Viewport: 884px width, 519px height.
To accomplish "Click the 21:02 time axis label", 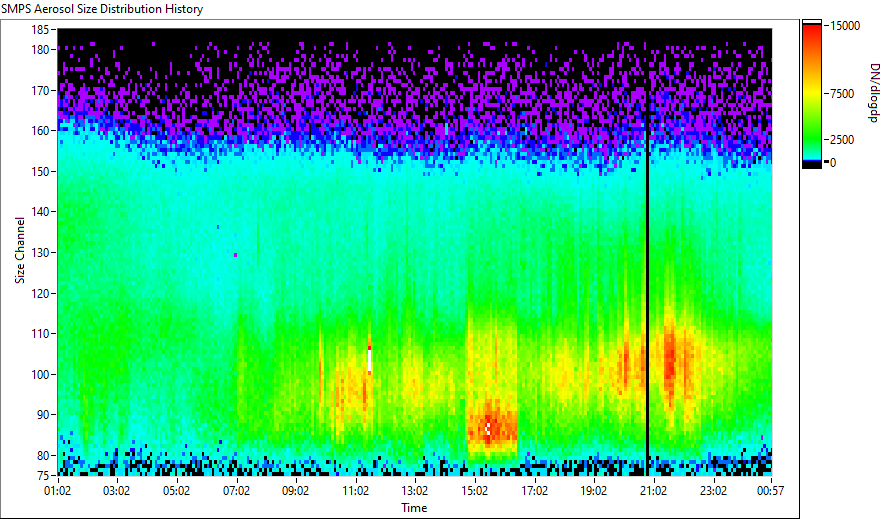I will point(653,491).
